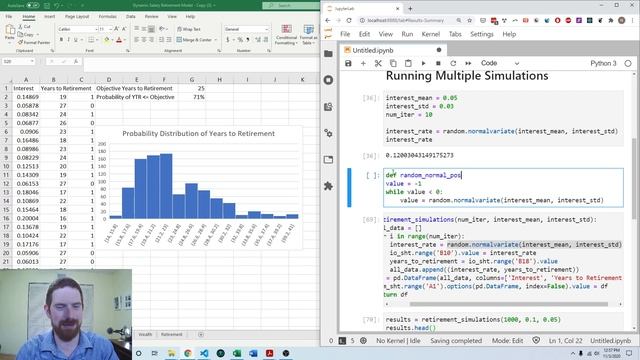Save the notebook in JupyterLab toolbar
640x360 pixels.
click(348, 63)
